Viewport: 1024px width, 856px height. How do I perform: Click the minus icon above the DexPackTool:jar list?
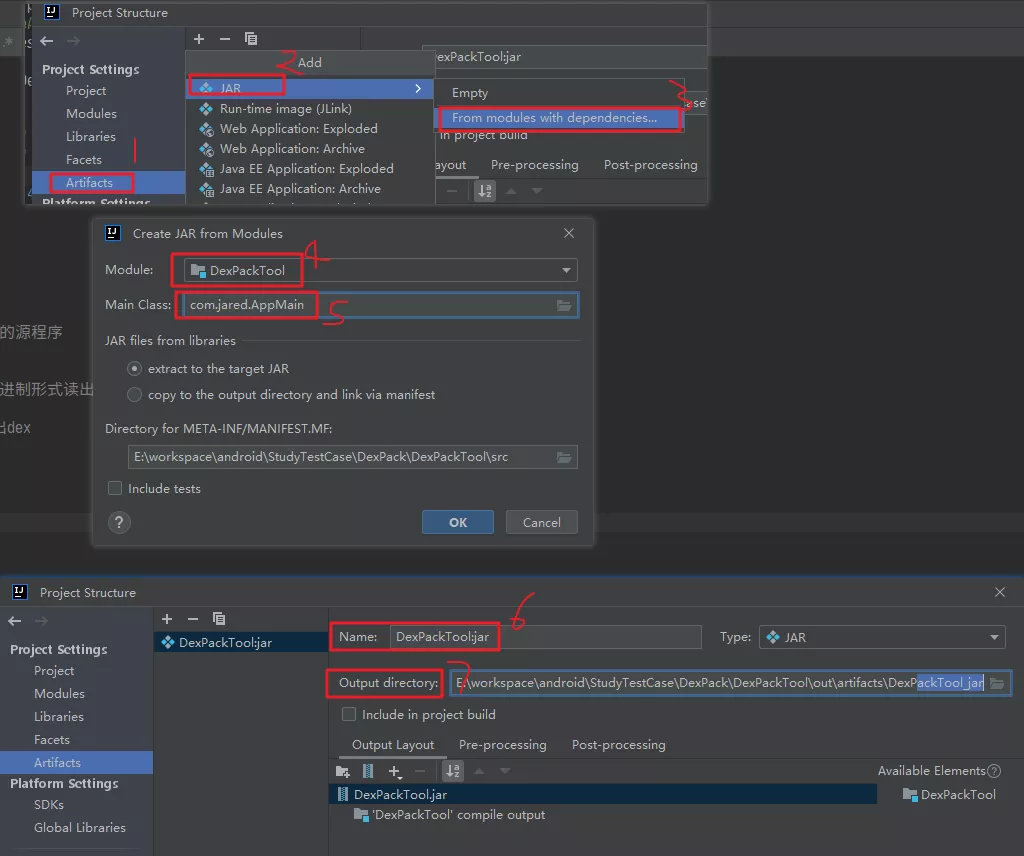pos(193,619)
